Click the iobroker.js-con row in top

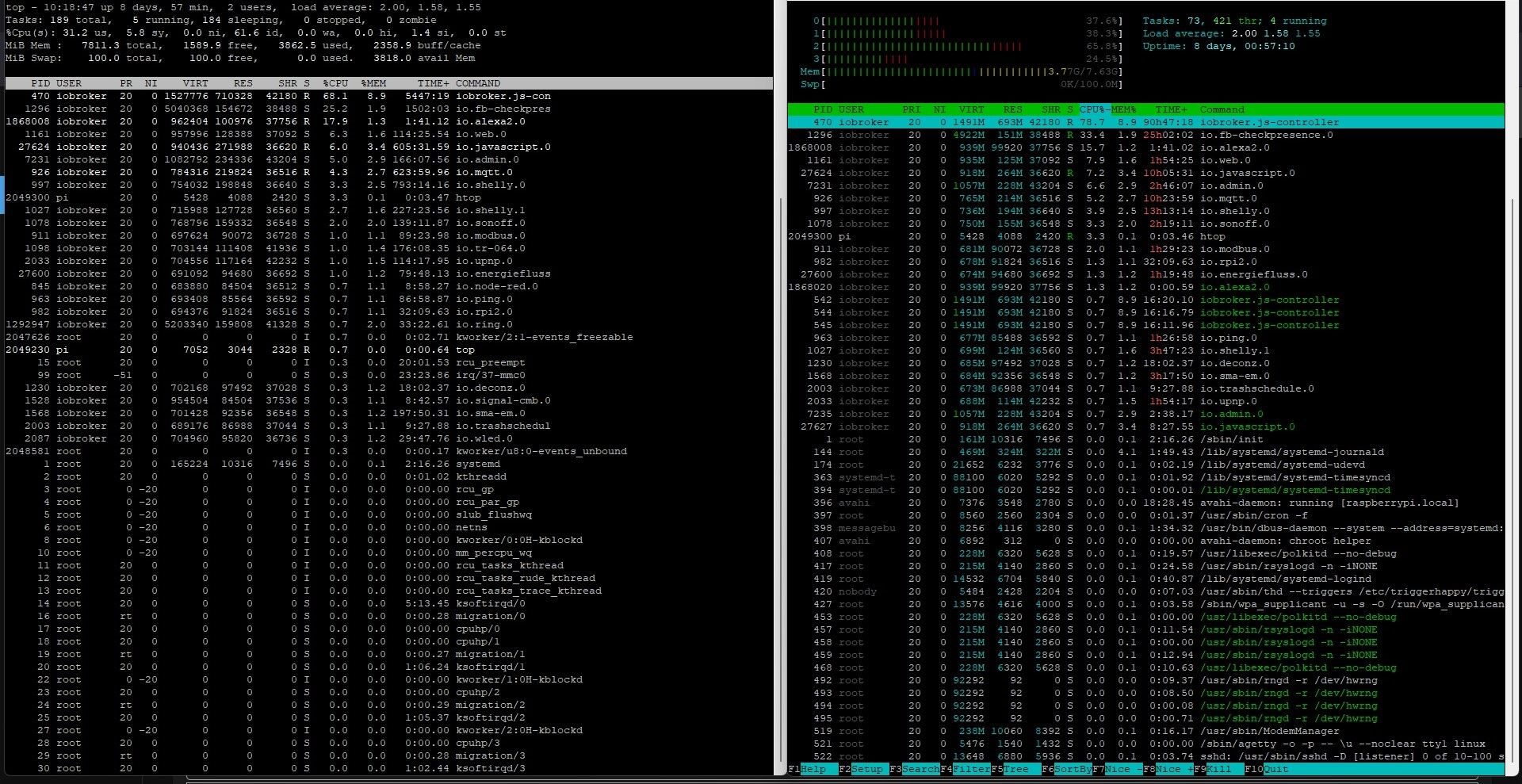pos(388,96)
